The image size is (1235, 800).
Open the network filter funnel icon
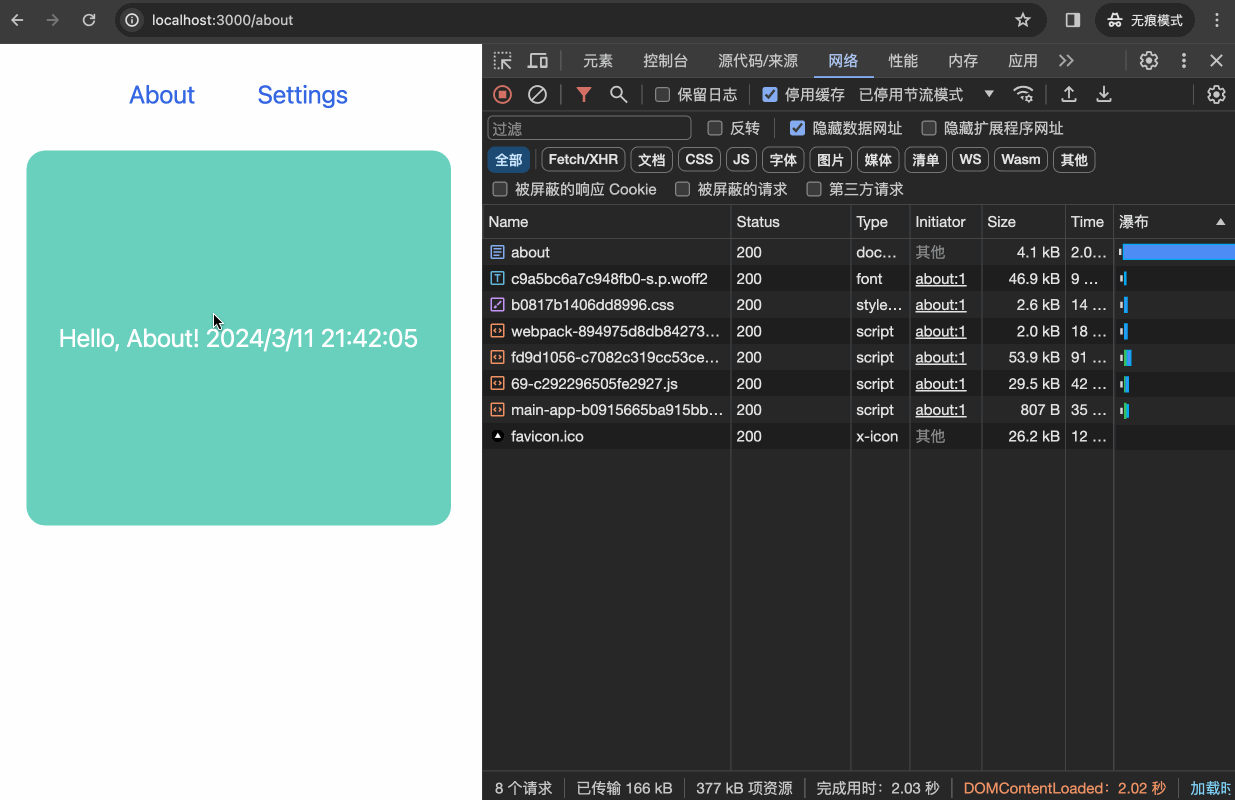(x=583, y=94)
